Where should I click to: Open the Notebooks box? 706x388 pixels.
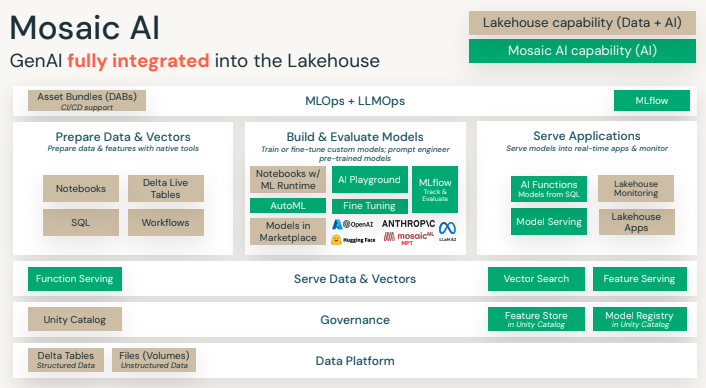(x=81, y=189)
